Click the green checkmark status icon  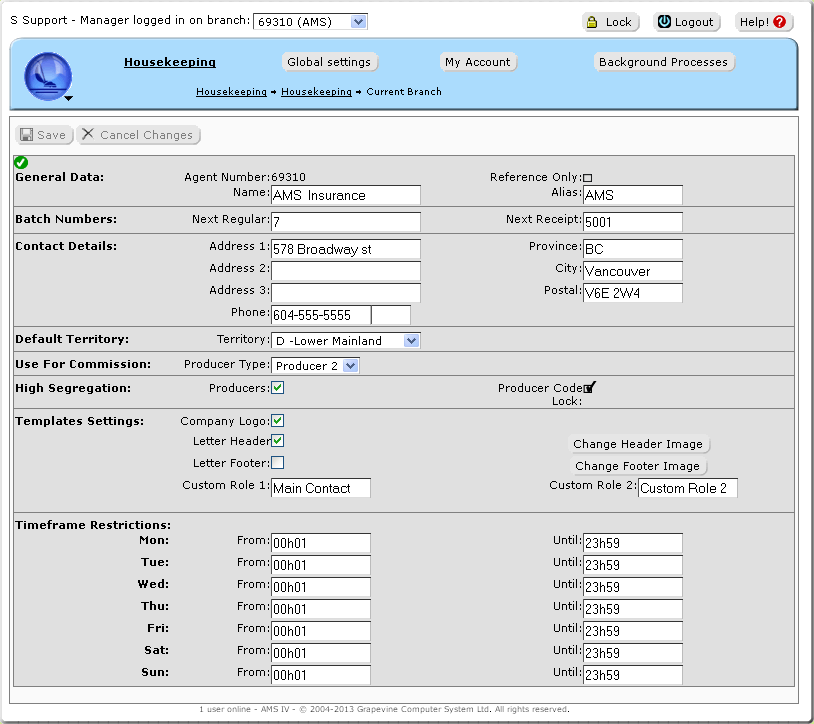pos(21,162)
